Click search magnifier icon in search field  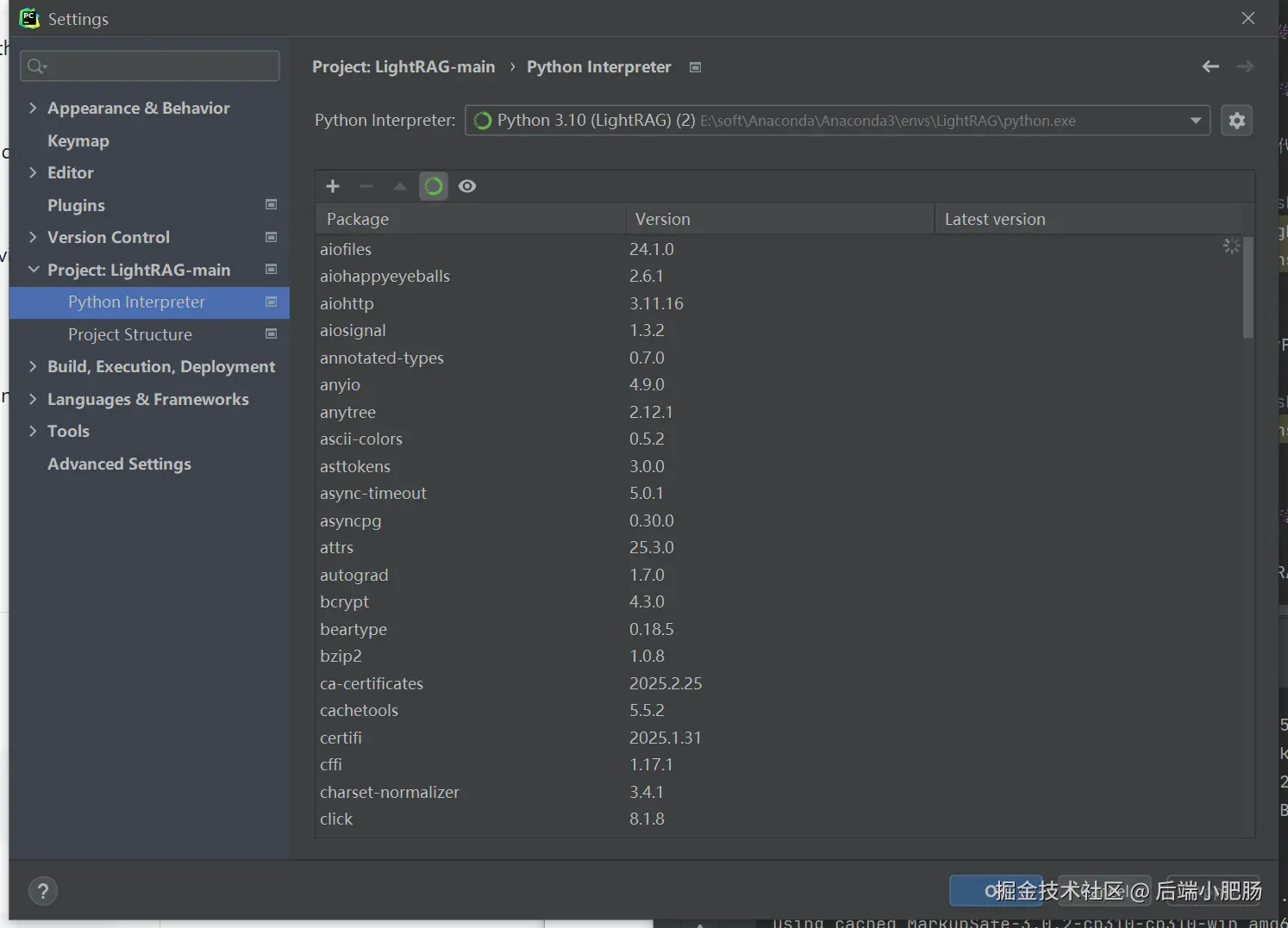[x=36, y=66]
